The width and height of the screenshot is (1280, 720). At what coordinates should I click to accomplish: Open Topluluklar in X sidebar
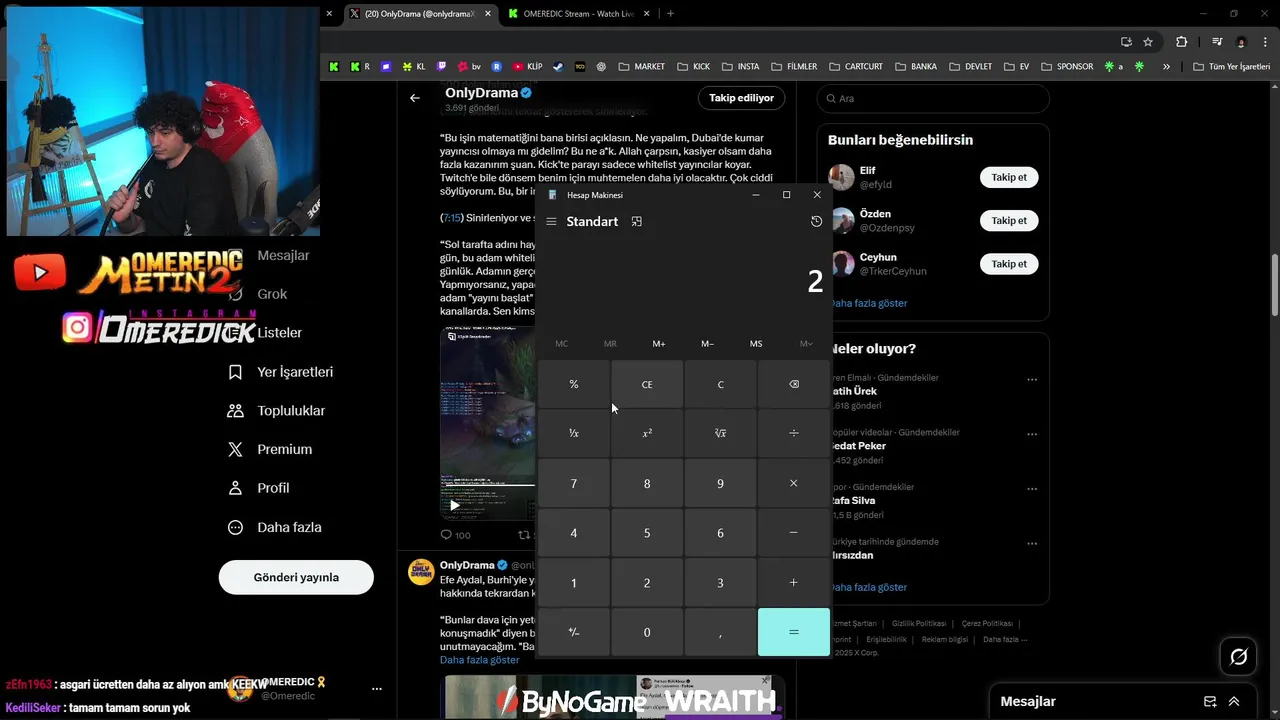276,411
